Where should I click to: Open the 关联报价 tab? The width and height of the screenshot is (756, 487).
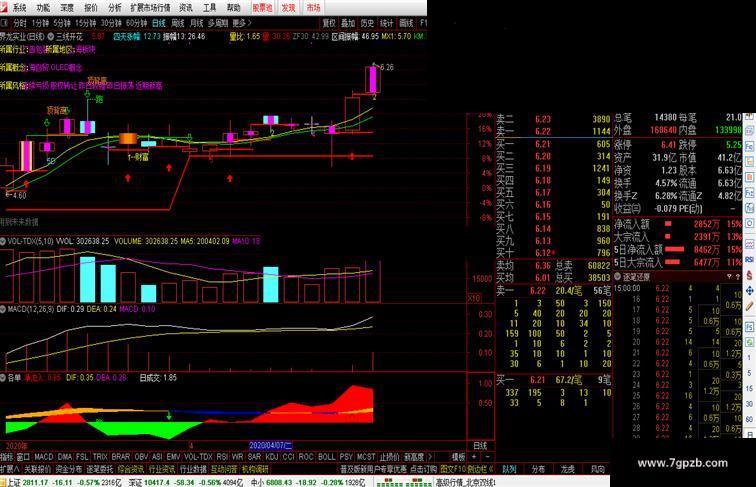[x=38, y=469]
